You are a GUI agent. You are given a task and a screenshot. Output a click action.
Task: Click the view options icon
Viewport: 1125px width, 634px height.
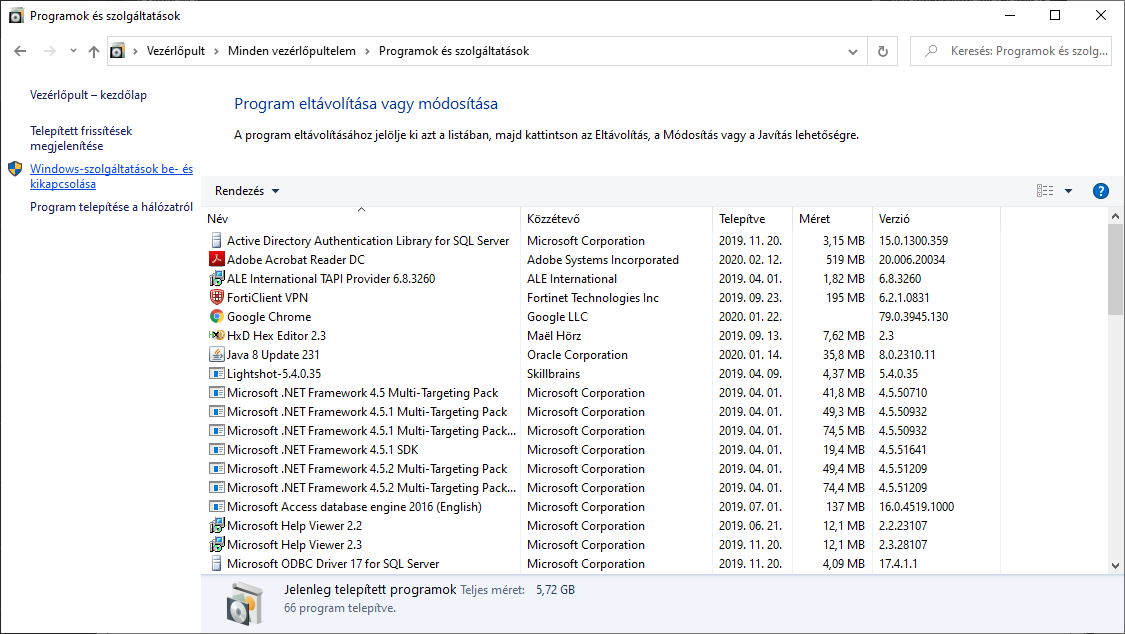pos(1045,191)
